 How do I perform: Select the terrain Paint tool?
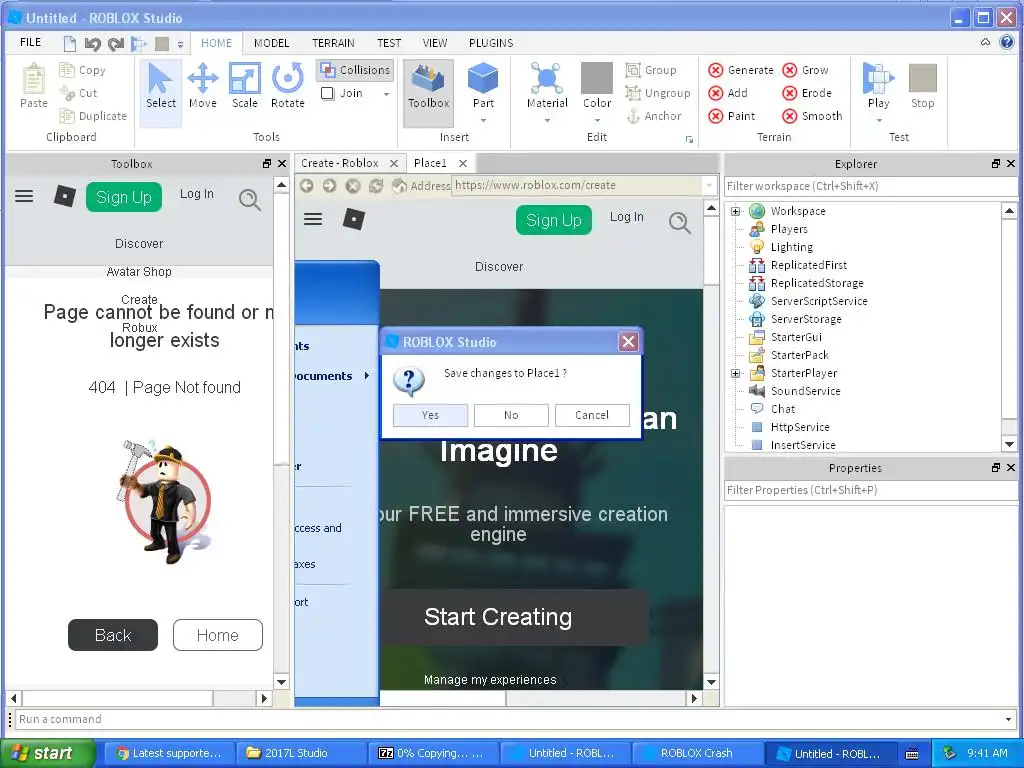click(732, 116)
